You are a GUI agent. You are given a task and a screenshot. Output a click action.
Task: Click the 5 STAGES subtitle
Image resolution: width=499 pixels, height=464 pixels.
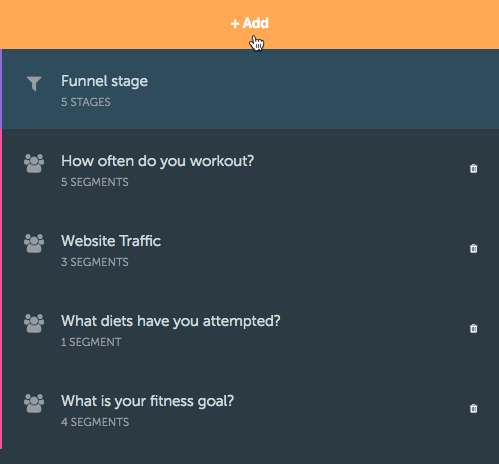[86, 102]
